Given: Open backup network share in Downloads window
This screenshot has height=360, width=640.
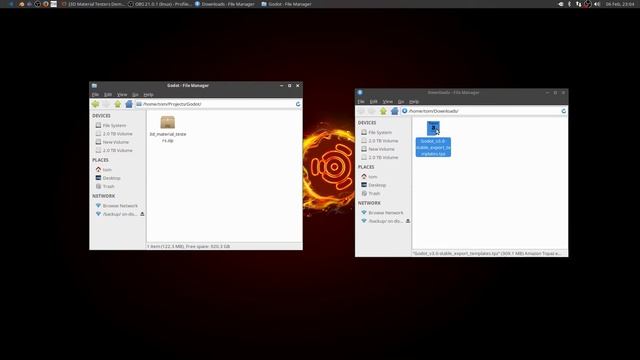Looking at the screenshot, I should [381, 221].
